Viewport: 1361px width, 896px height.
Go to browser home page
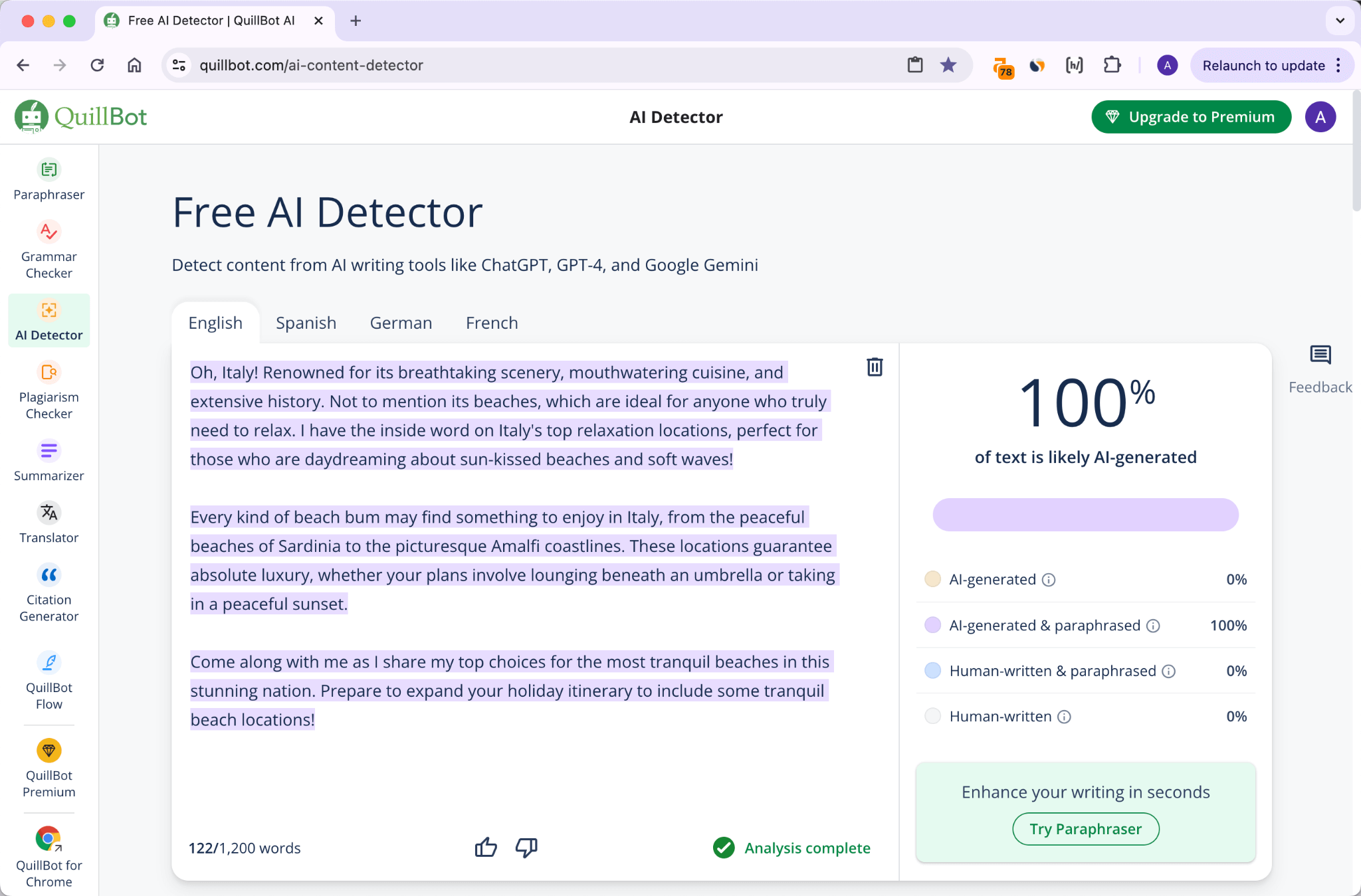point(134,65)
